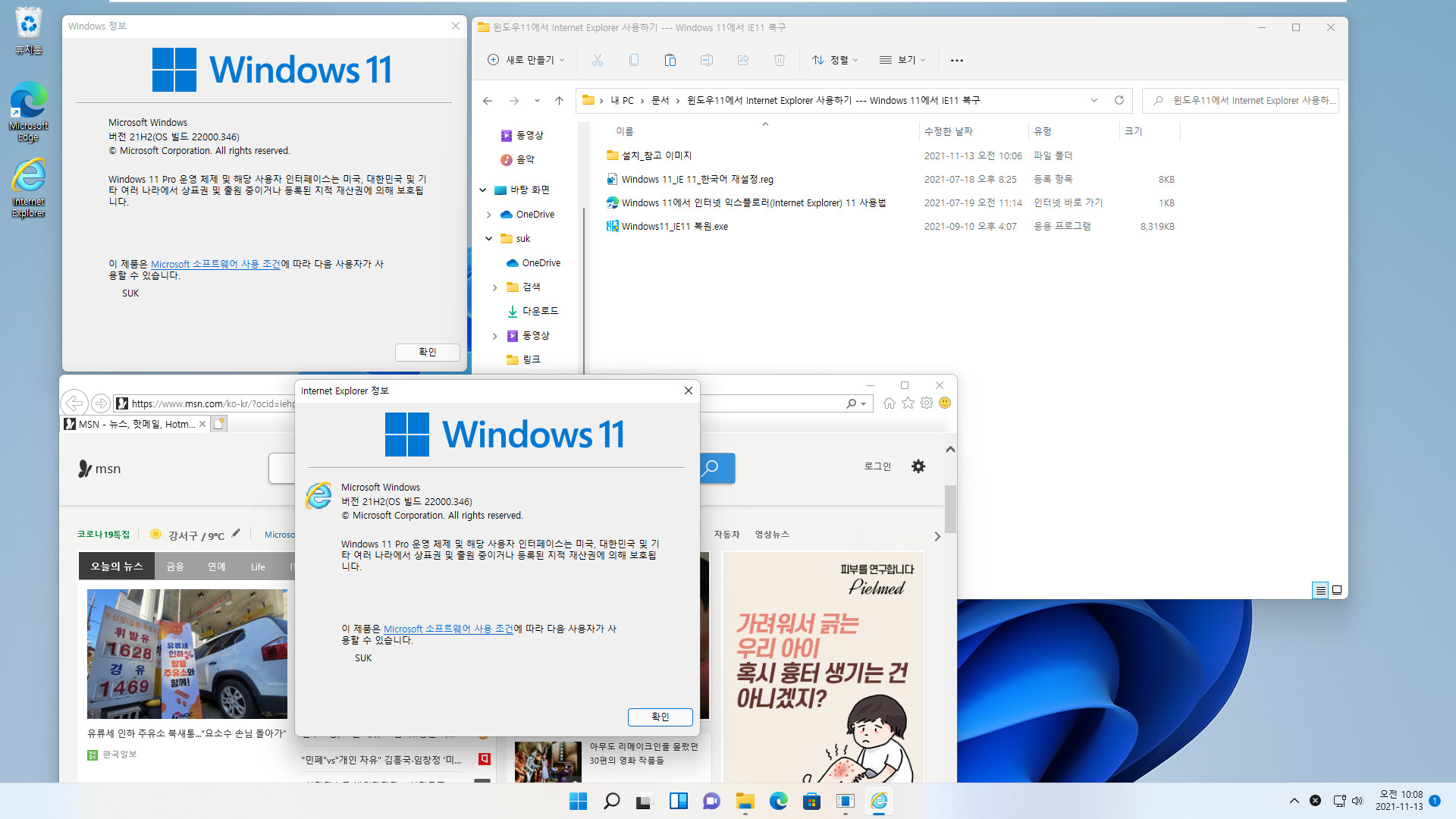Open Microsoft license terms link in Windows 정보 dialog
The height and width of the screenshot is (819, 1456).
pyautogui.click(x=215, y=264)
